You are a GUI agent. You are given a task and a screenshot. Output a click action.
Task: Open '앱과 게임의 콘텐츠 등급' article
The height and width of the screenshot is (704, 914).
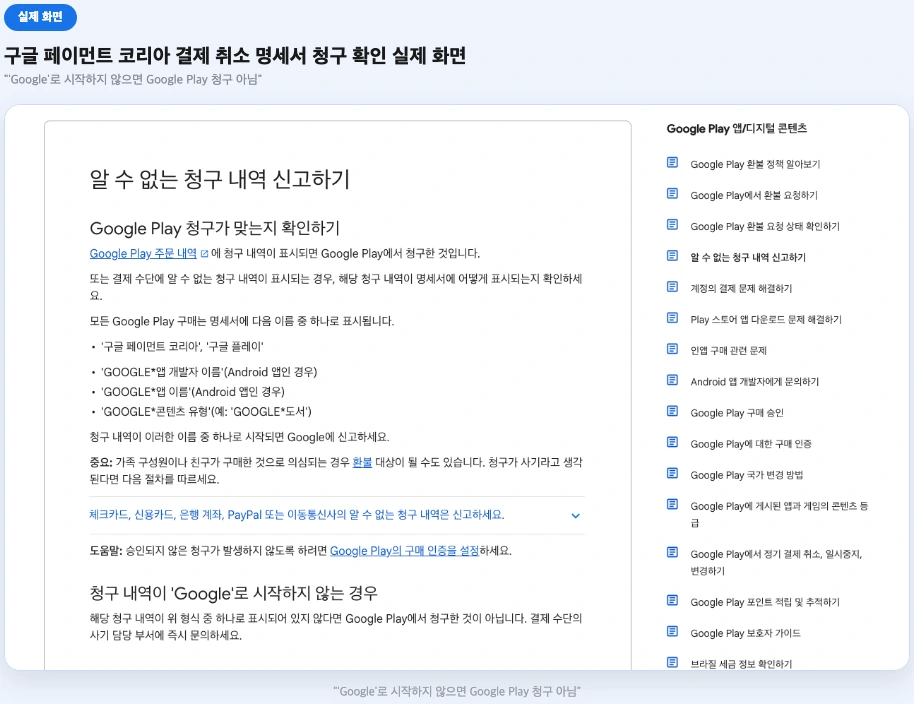[x=779, y=515]
